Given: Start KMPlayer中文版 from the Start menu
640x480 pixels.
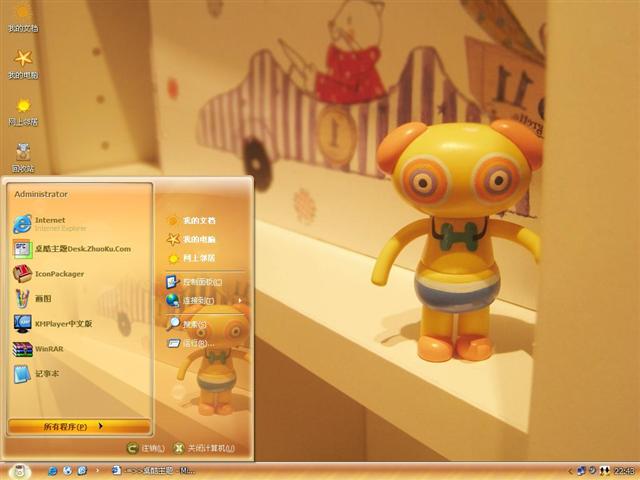Looking at the screenshot, I should [x=52, y=324].
